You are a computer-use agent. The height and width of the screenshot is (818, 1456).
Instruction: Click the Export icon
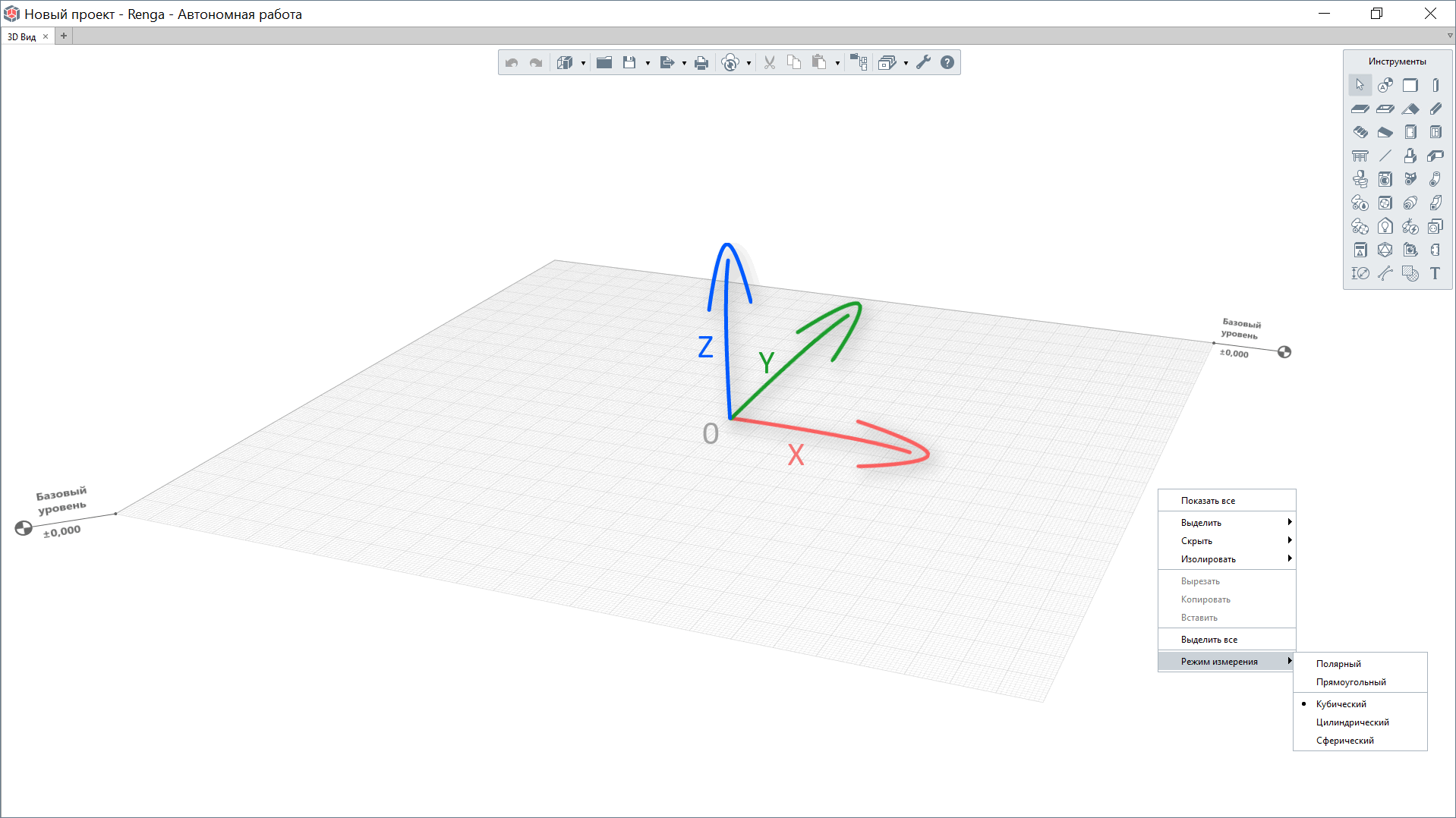[x=667, y=63]
